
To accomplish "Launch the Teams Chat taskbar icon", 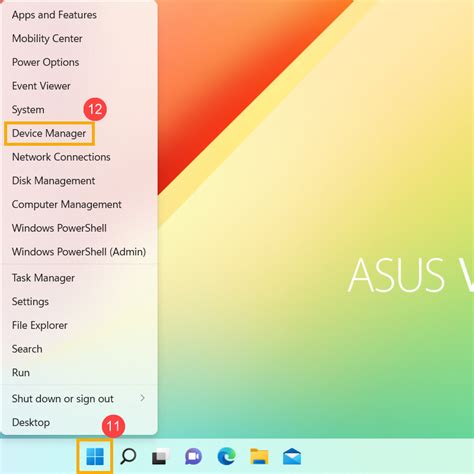I will [193, 457].
